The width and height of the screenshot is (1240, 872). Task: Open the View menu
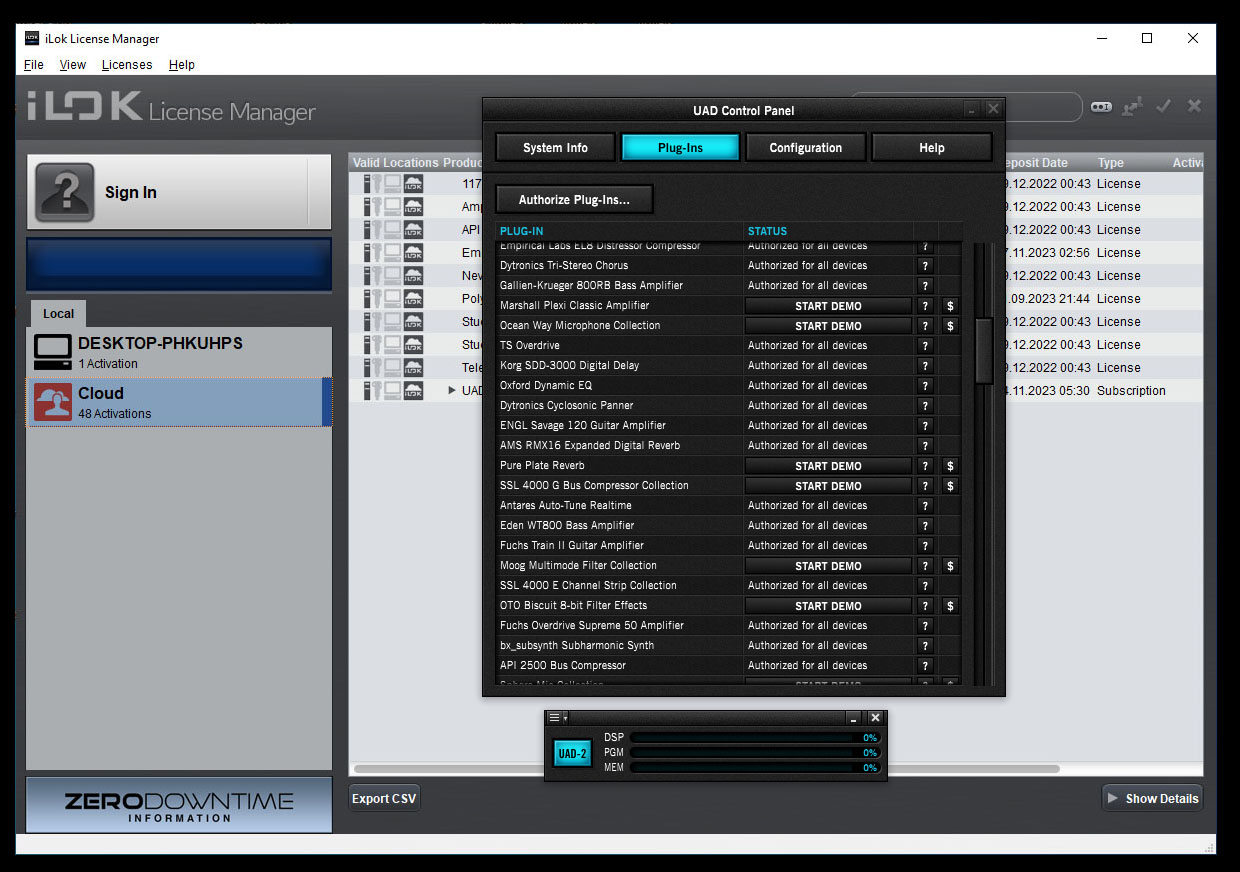click(x=73, y=65)
